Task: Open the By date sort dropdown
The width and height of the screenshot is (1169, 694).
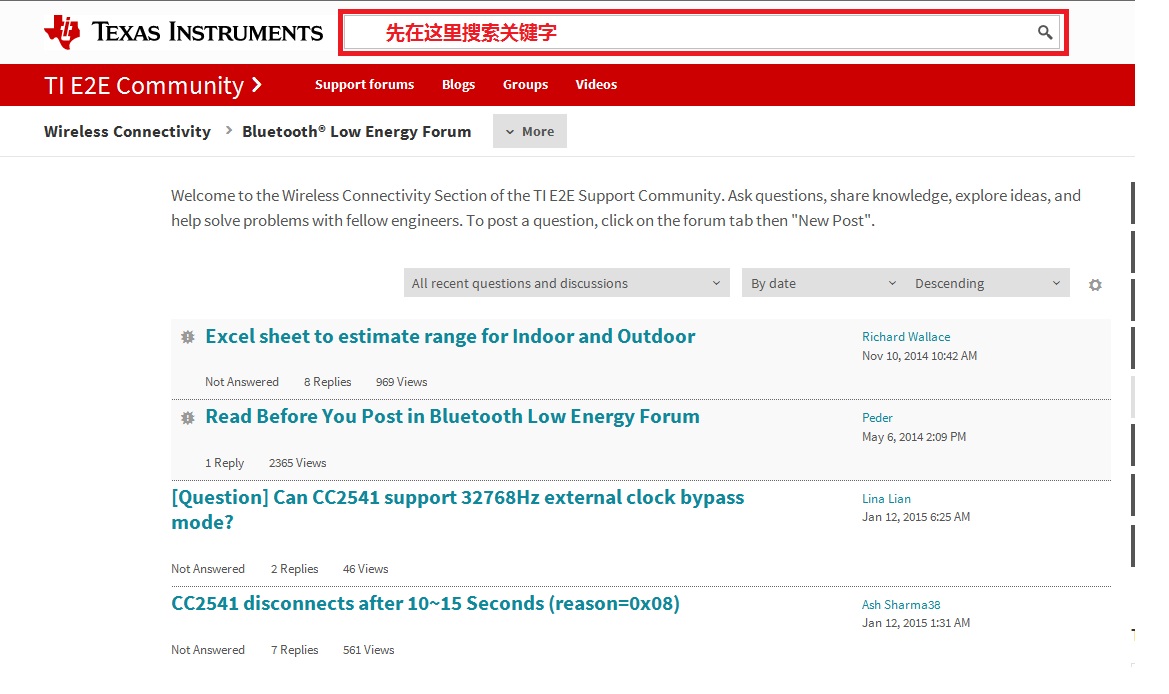Action: point(823,283)
